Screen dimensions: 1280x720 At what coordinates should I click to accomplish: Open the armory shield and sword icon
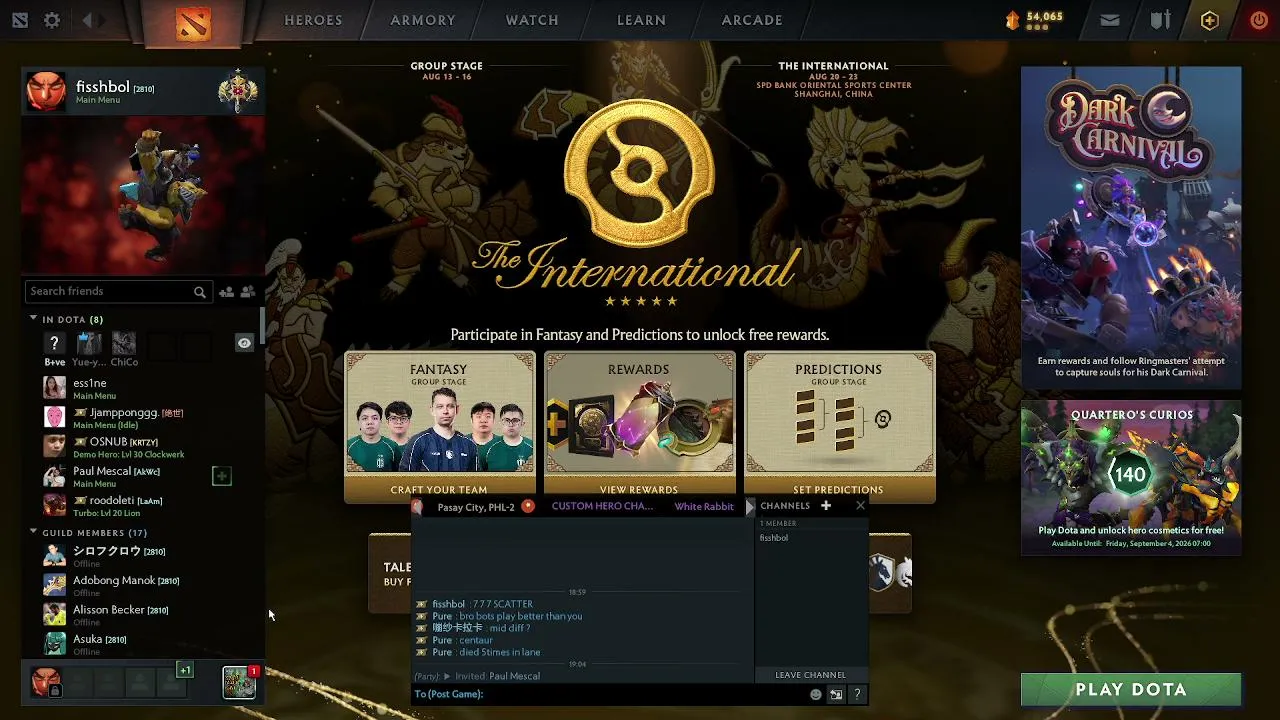(1160, 20)
